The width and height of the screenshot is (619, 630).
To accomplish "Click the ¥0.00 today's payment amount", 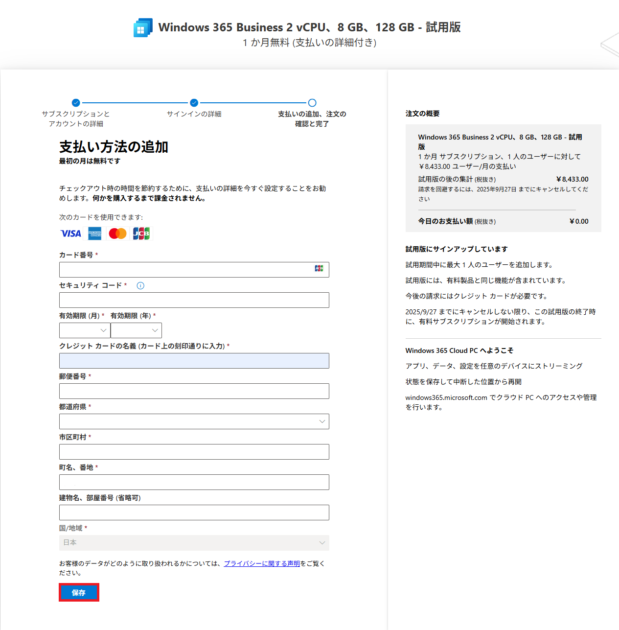I will click(579, 221).
